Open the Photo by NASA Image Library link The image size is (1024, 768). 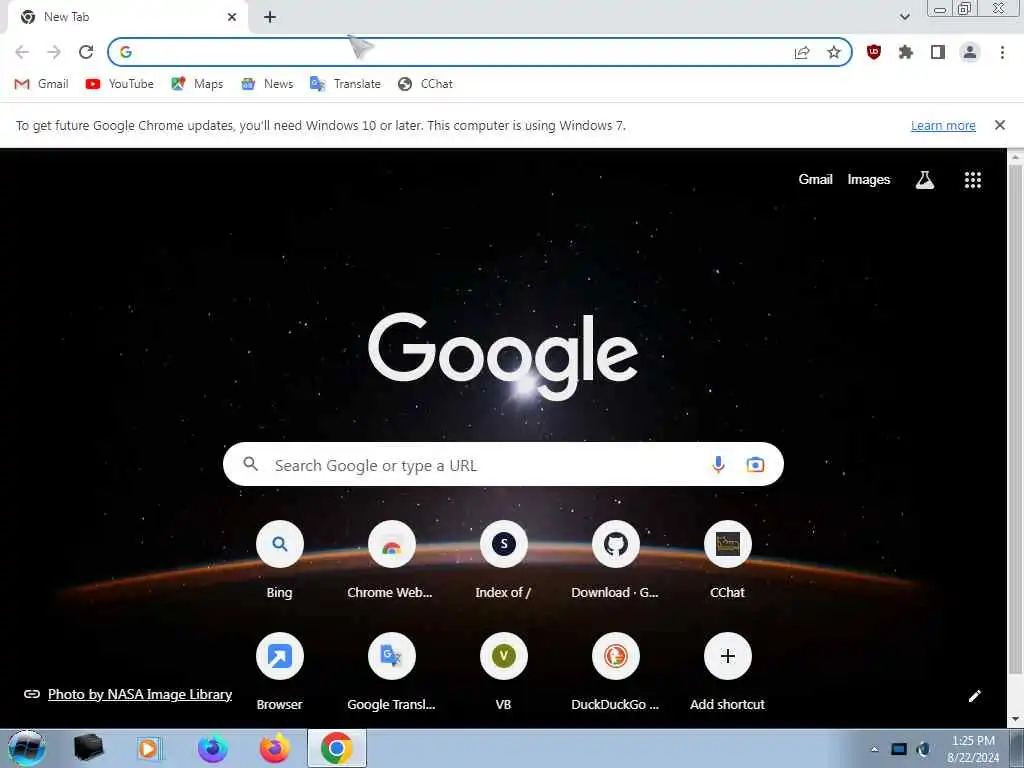[x=140, y=694]
